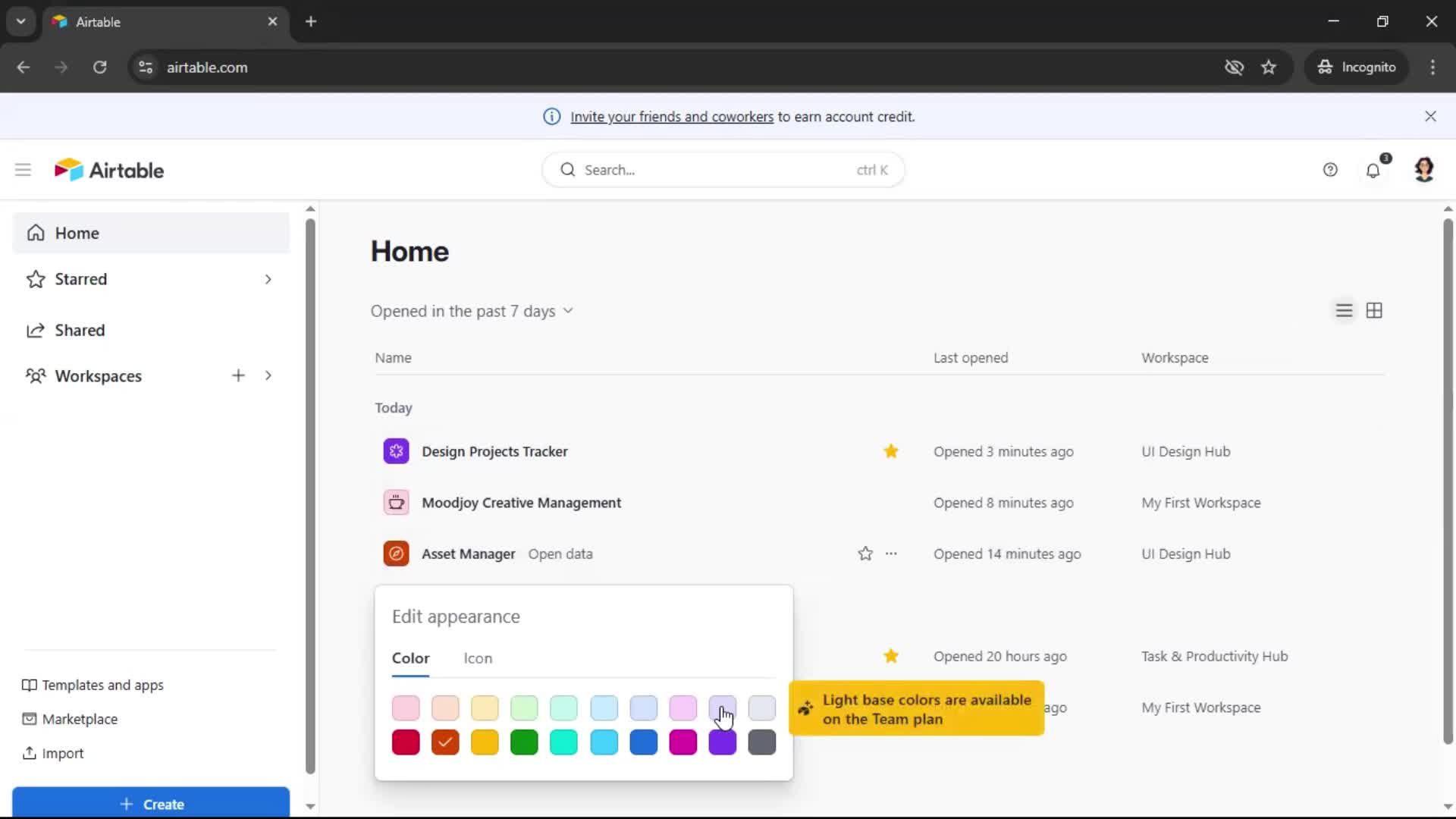Pick the red base color
Image resolution: width=1456 pixels, height=819 pixels.
tap(406, 742)
